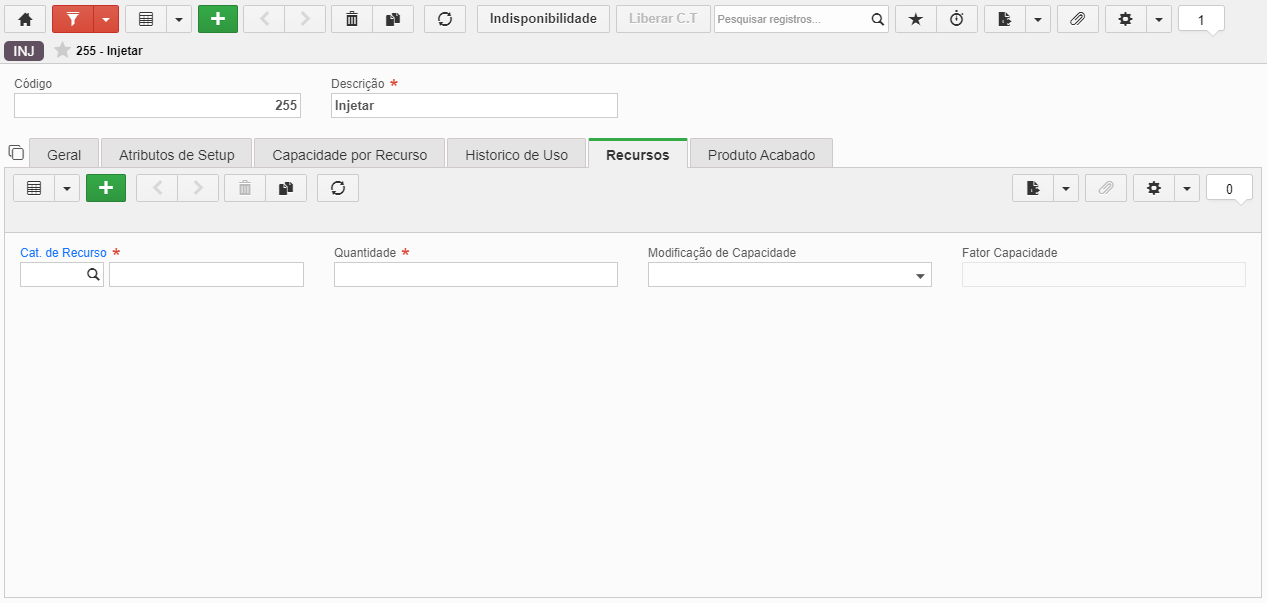Expand top toolbar gear dropdown arrow
The image size is (1267, 603).
coord(1158,19)
